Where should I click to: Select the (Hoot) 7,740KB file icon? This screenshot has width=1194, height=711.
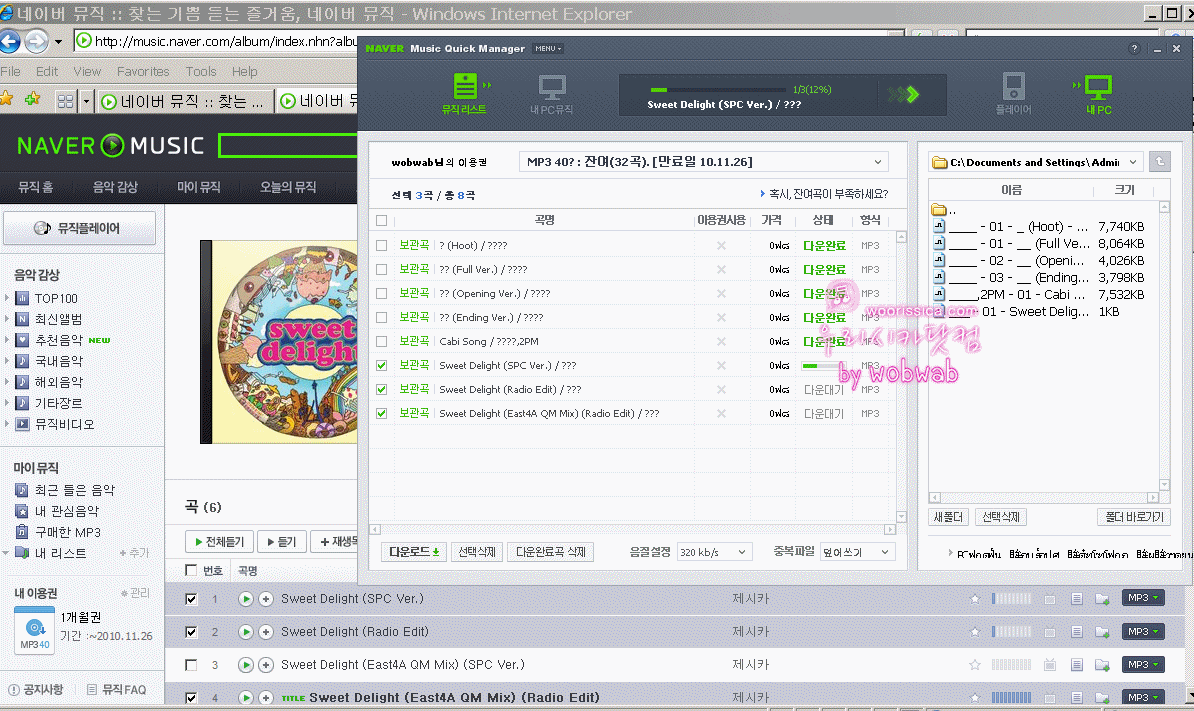click(939, 226)
